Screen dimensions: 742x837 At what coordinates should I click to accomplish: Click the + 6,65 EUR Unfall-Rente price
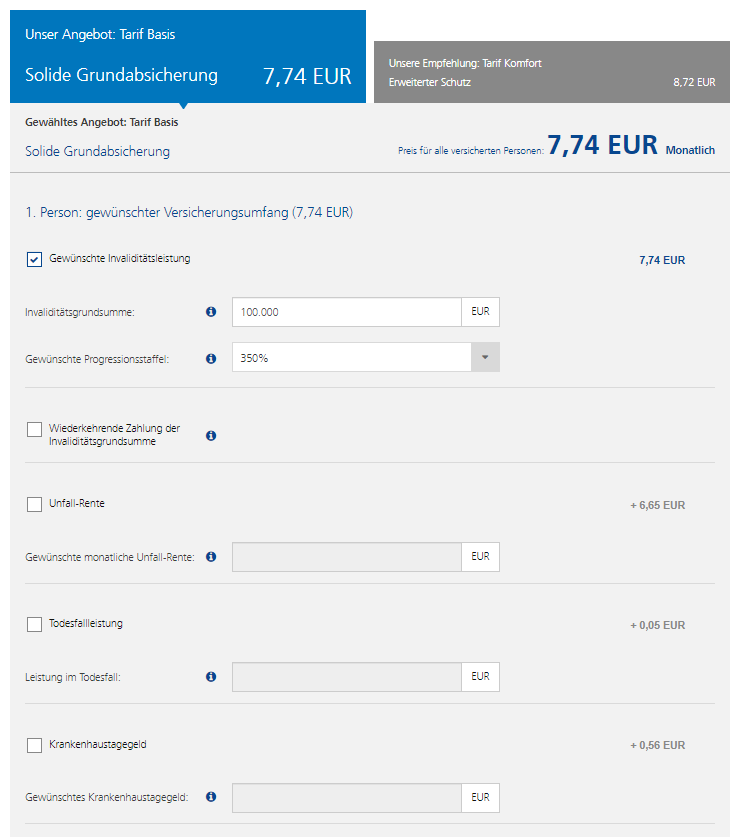click(x=658, y=505)
